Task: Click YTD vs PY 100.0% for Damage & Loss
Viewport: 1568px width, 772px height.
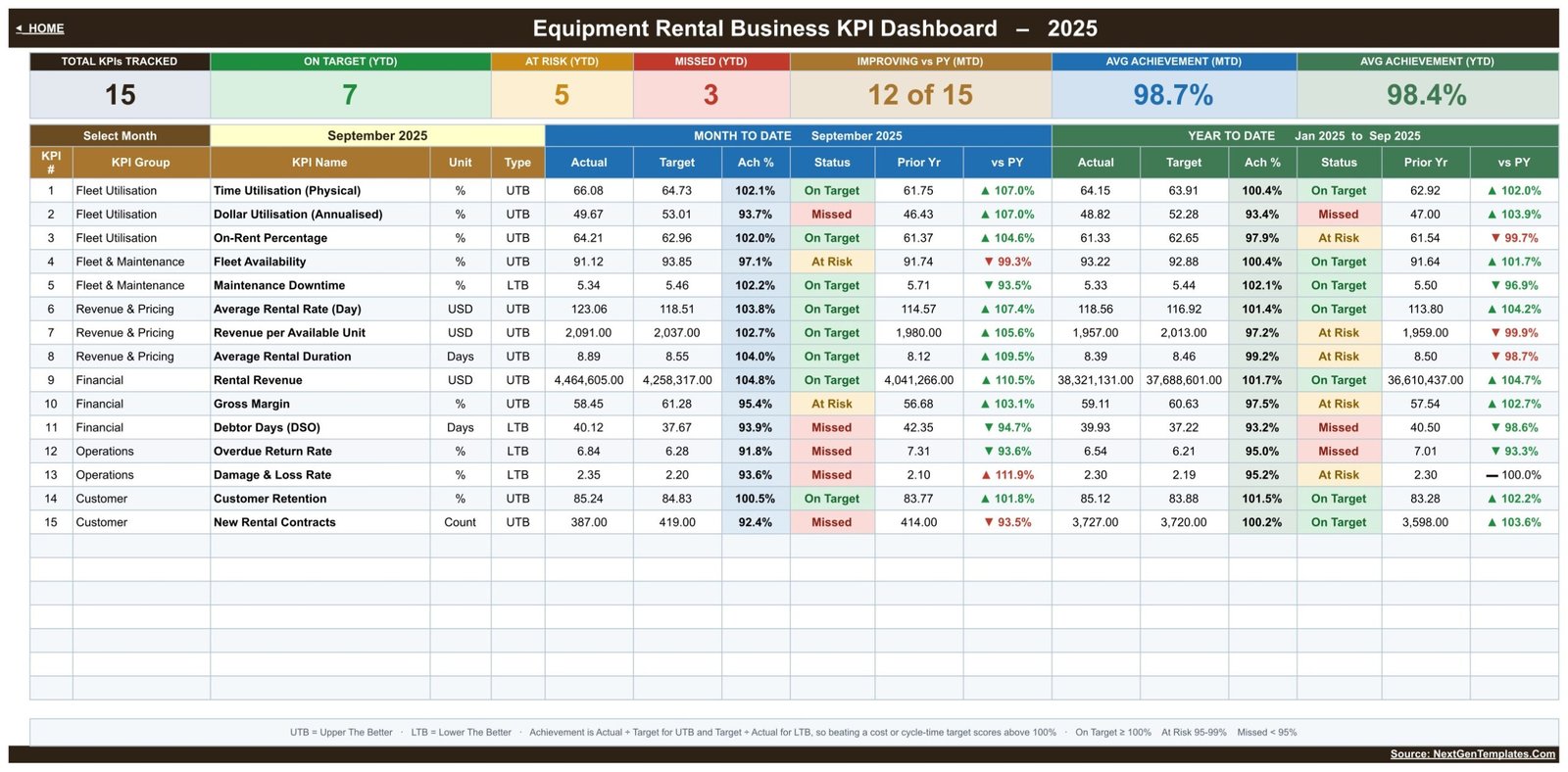Action: 1514,475
